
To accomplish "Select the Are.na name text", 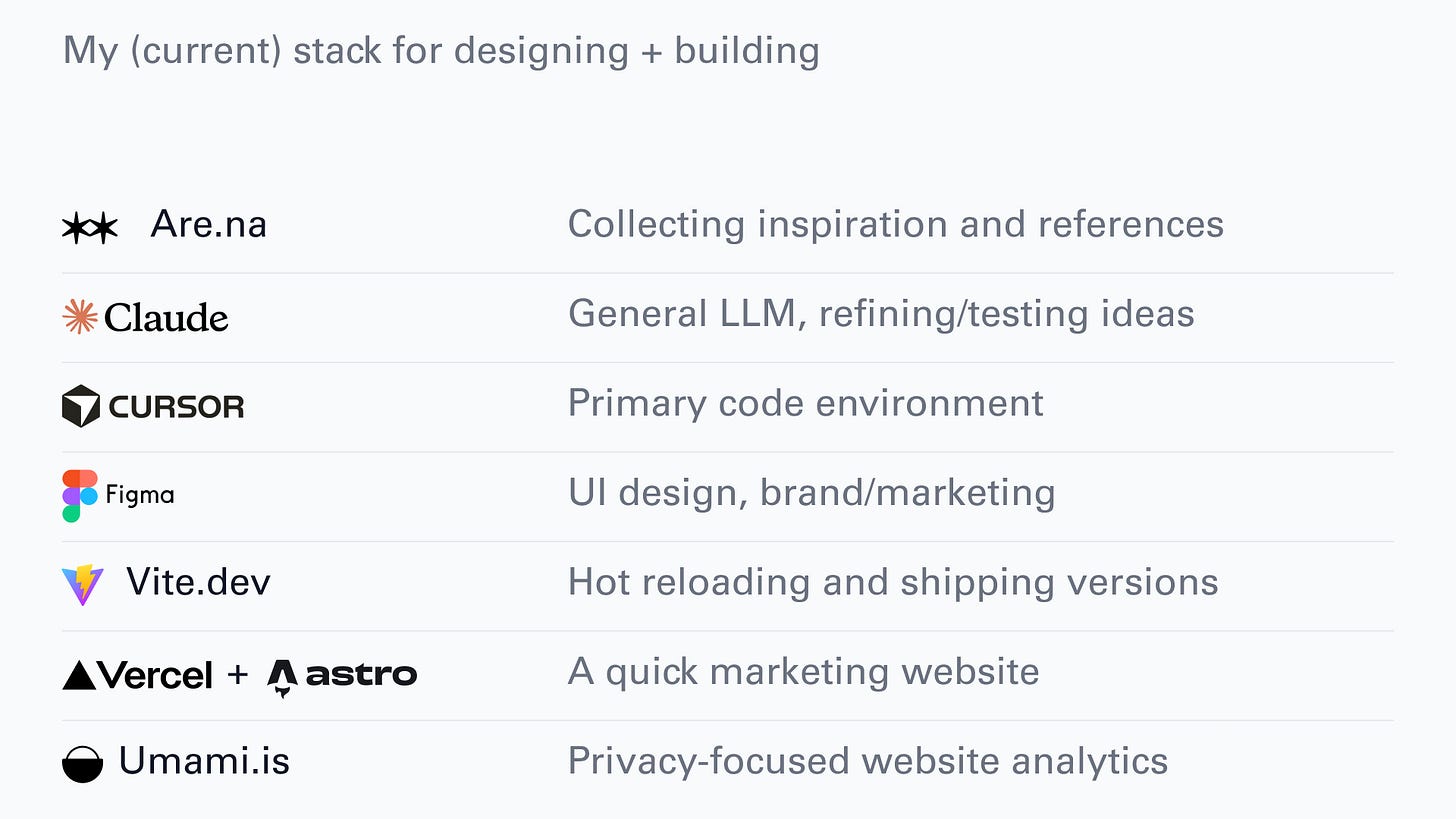I will 209,224.
